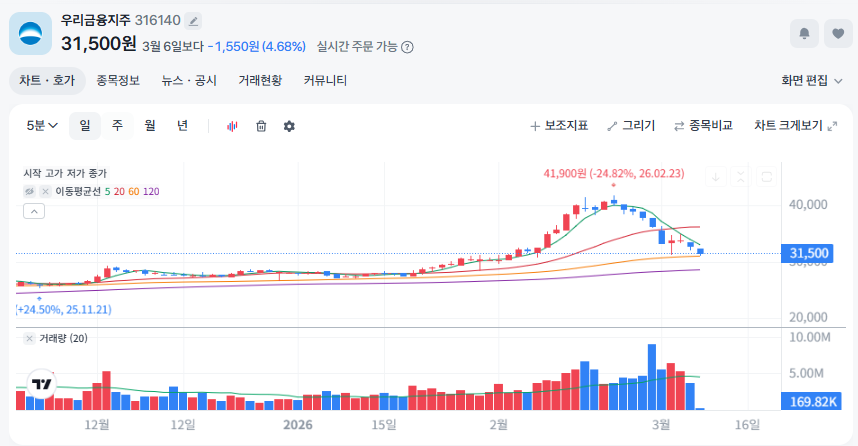Click the 60-day moving average orange label

(x=134, y=192)
